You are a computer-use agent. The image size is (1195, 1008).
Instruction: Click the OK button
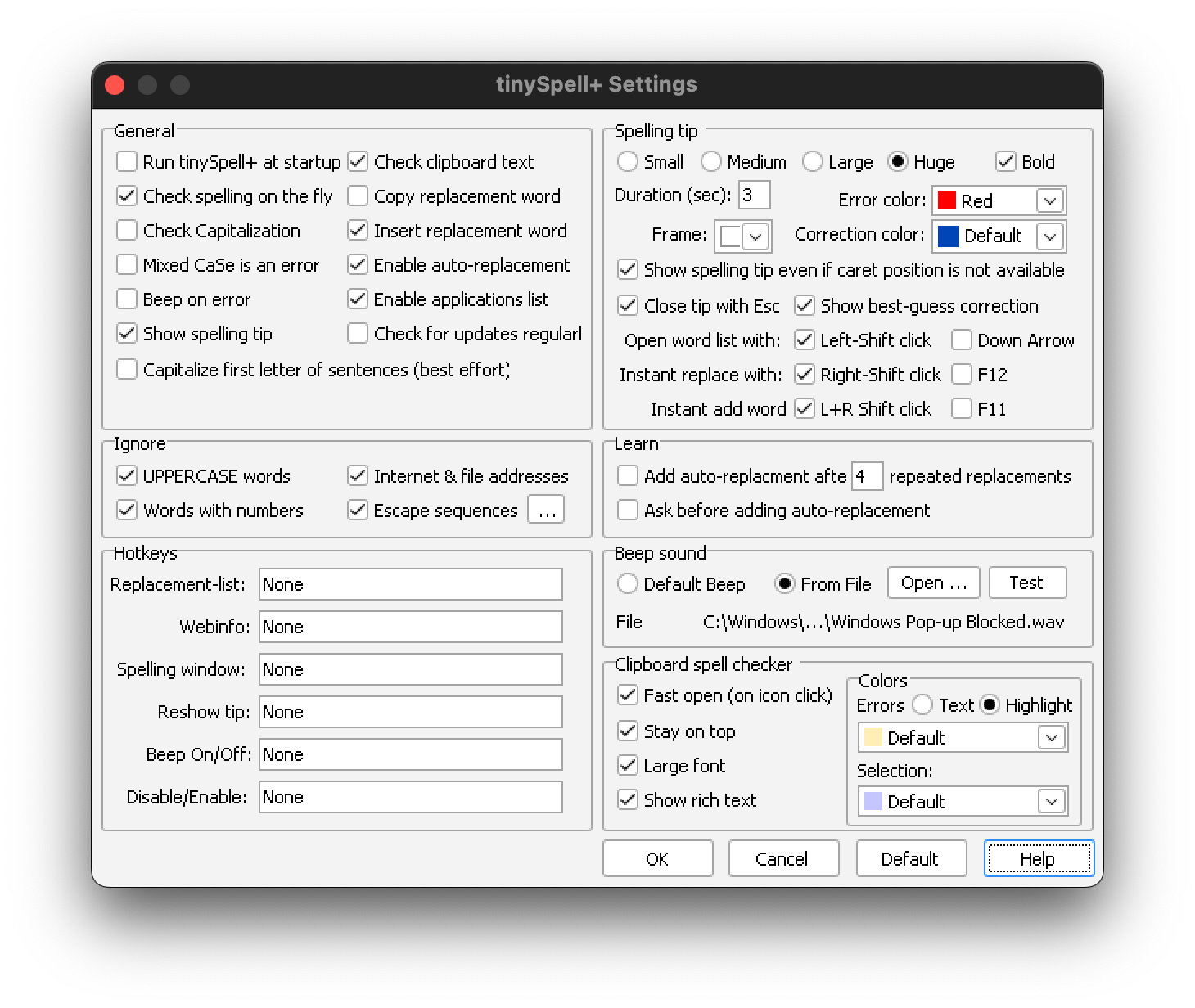pos(658,859)
